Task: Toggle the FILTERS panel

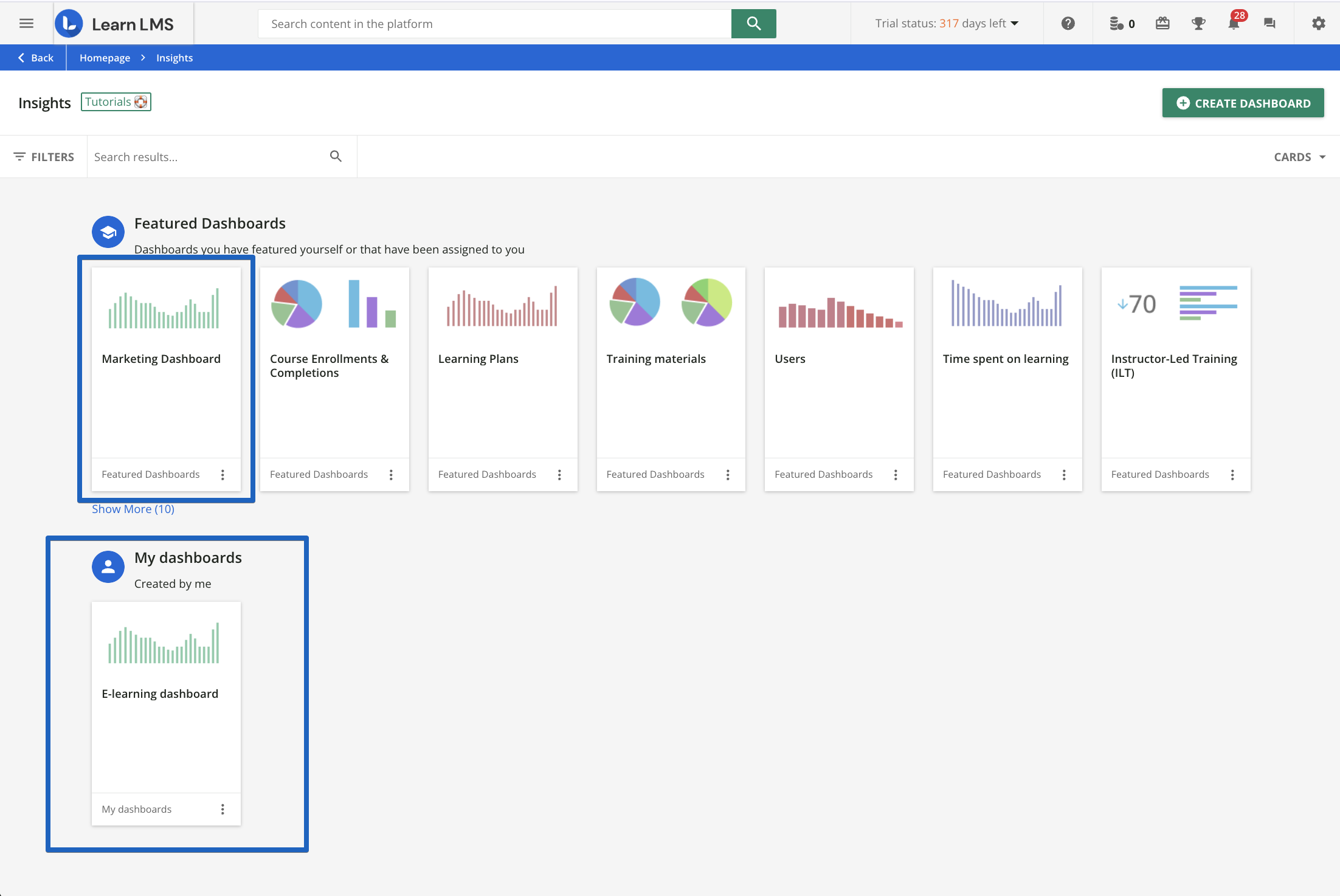Action: [44, 156]
